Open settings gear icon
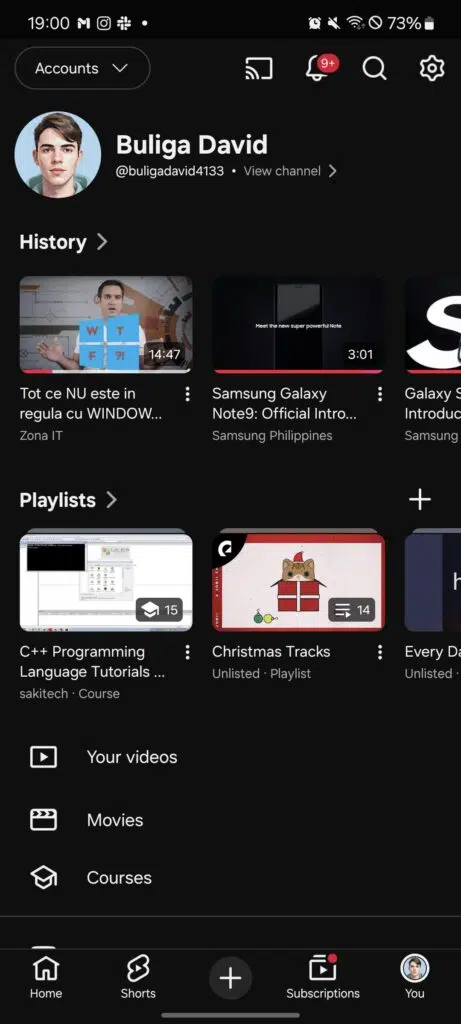 432,68
